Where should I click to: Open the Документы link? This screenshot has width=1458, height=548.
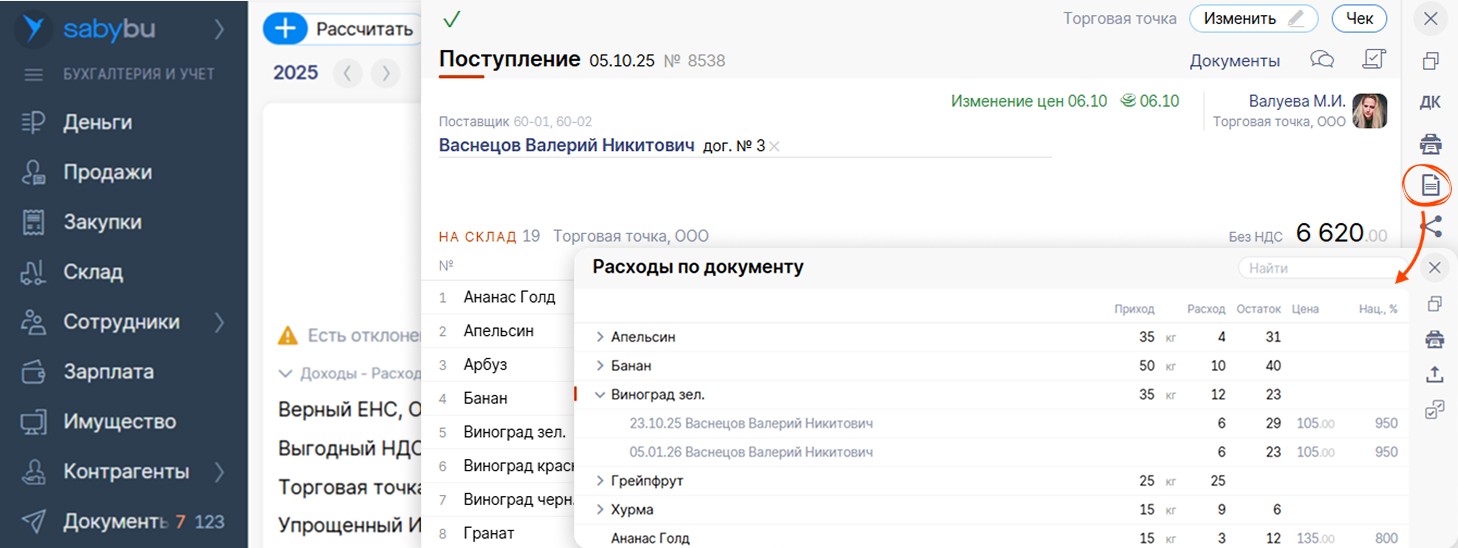coord(1234,61)
